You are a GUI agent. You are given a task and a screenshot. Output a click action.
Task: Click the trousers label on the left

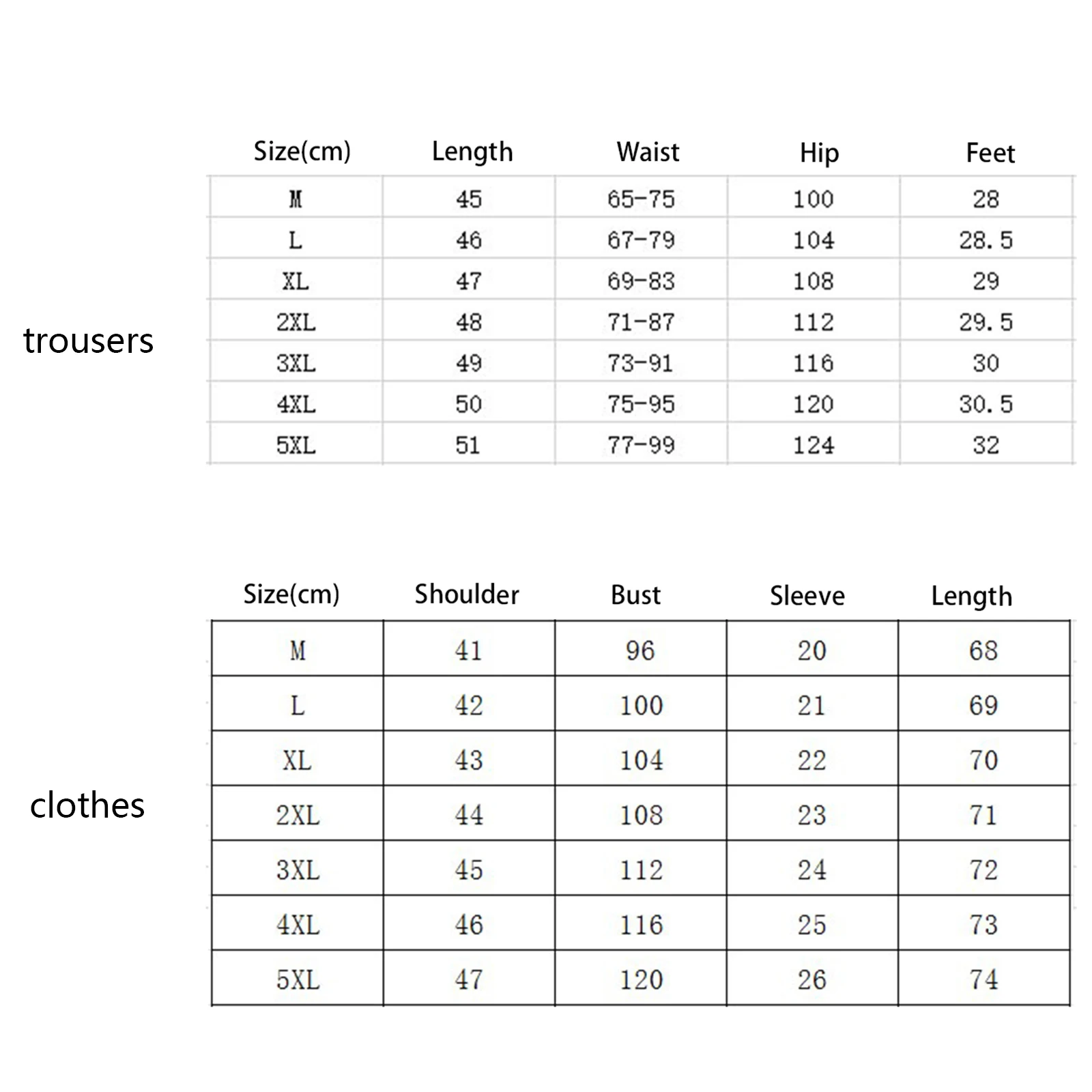point(88,341)
